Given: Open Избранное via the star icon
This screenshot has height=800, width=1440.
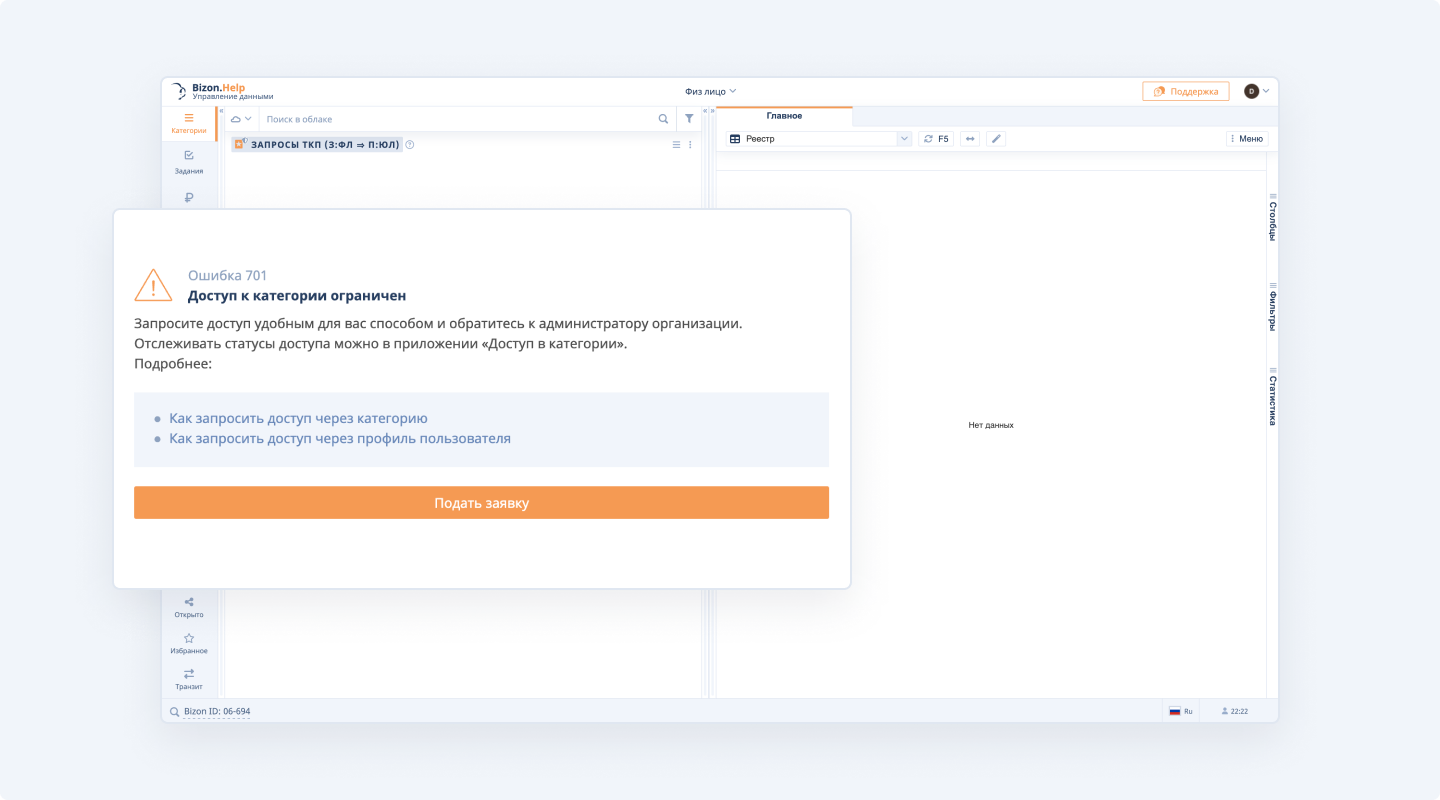Looking at the screenshot, I should (x=188, y=638).
